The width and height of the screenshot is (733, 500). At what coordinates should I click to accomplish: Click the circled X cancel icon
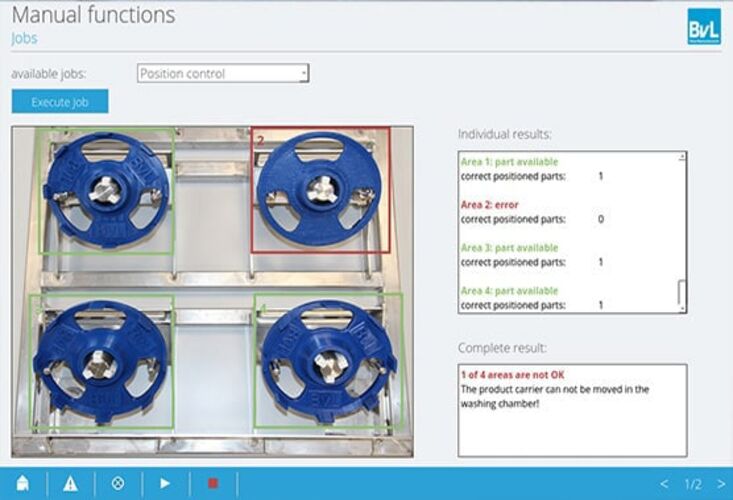(118, 483)
